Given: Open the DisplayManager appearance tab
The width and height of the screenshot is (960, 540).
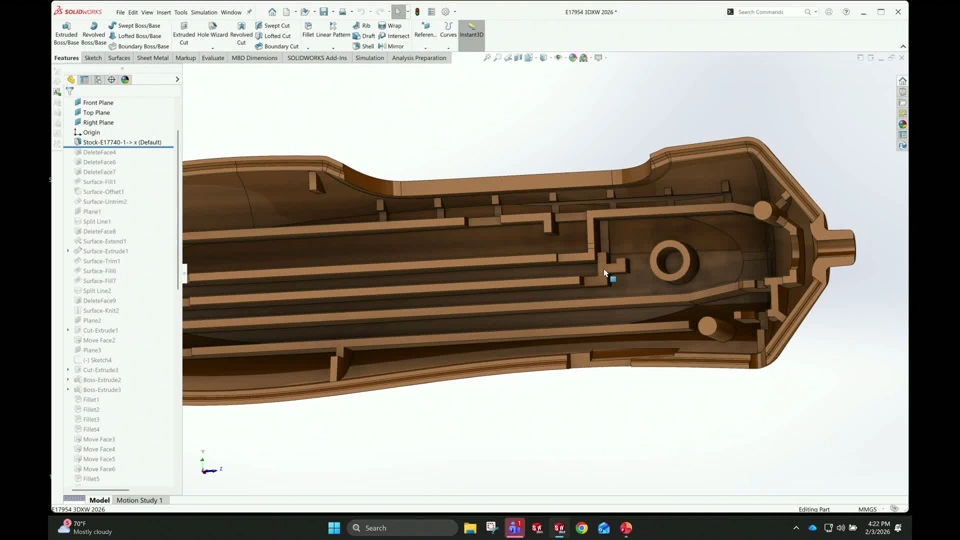Looking at the screenshot, I should coord(125,79).
